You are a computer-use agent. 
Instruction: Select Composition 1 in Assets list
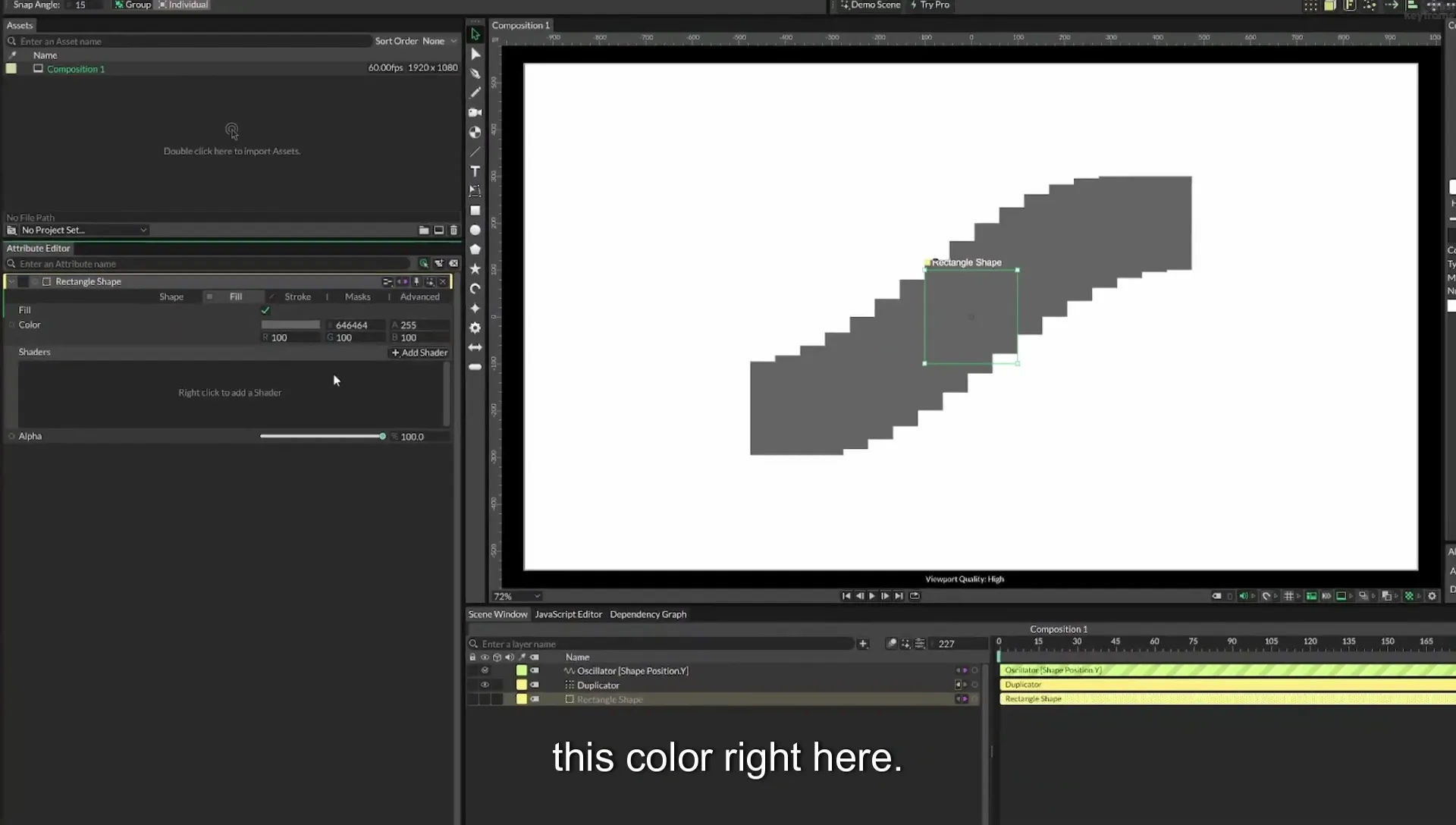click(76, 69)
